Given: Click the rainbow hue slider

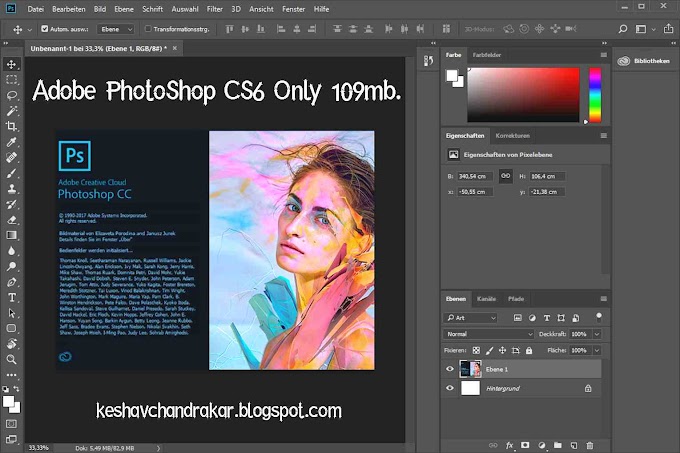Looking at the screenshot, I should 595,95.
